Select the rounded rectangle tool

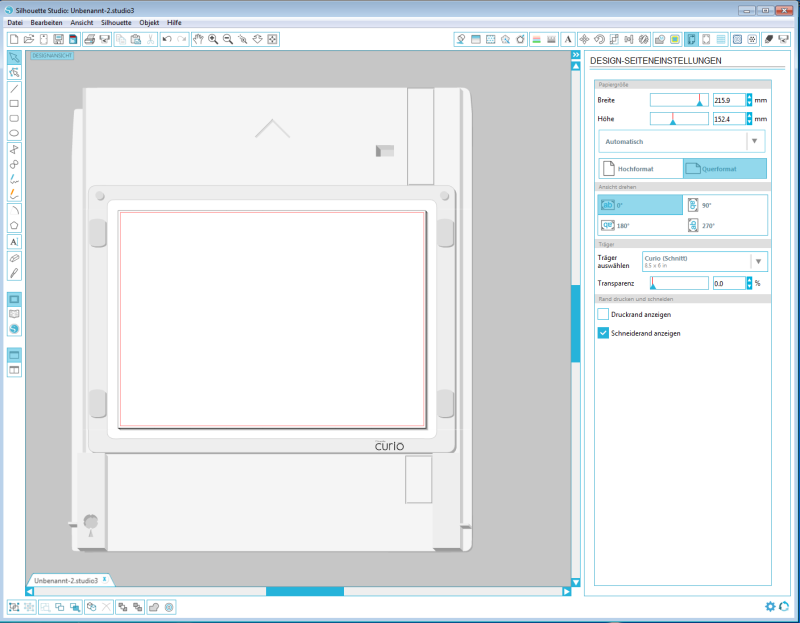point(14,118)
